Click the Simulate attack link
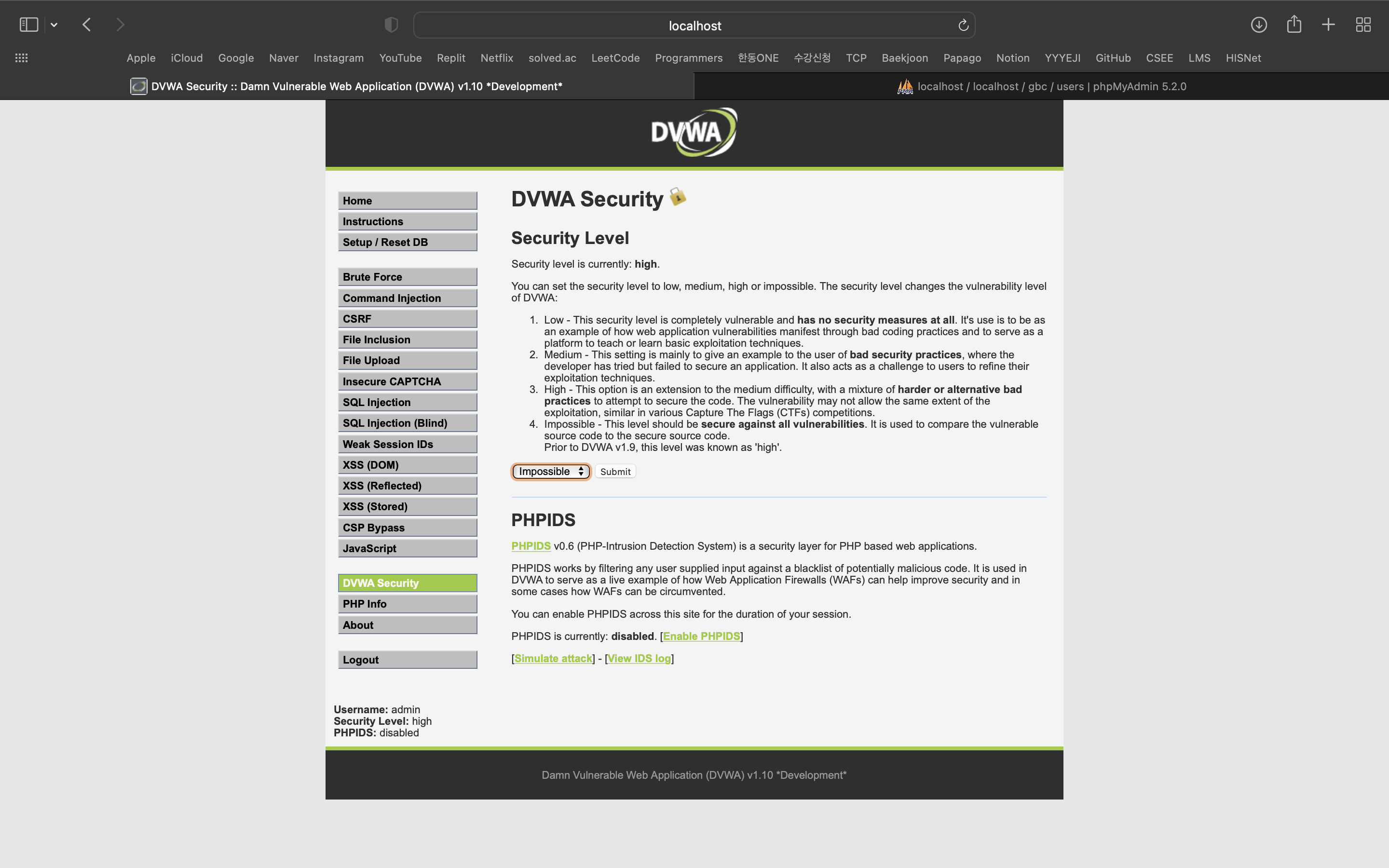This screenshot has width=1389, height=868. point(553,658)
